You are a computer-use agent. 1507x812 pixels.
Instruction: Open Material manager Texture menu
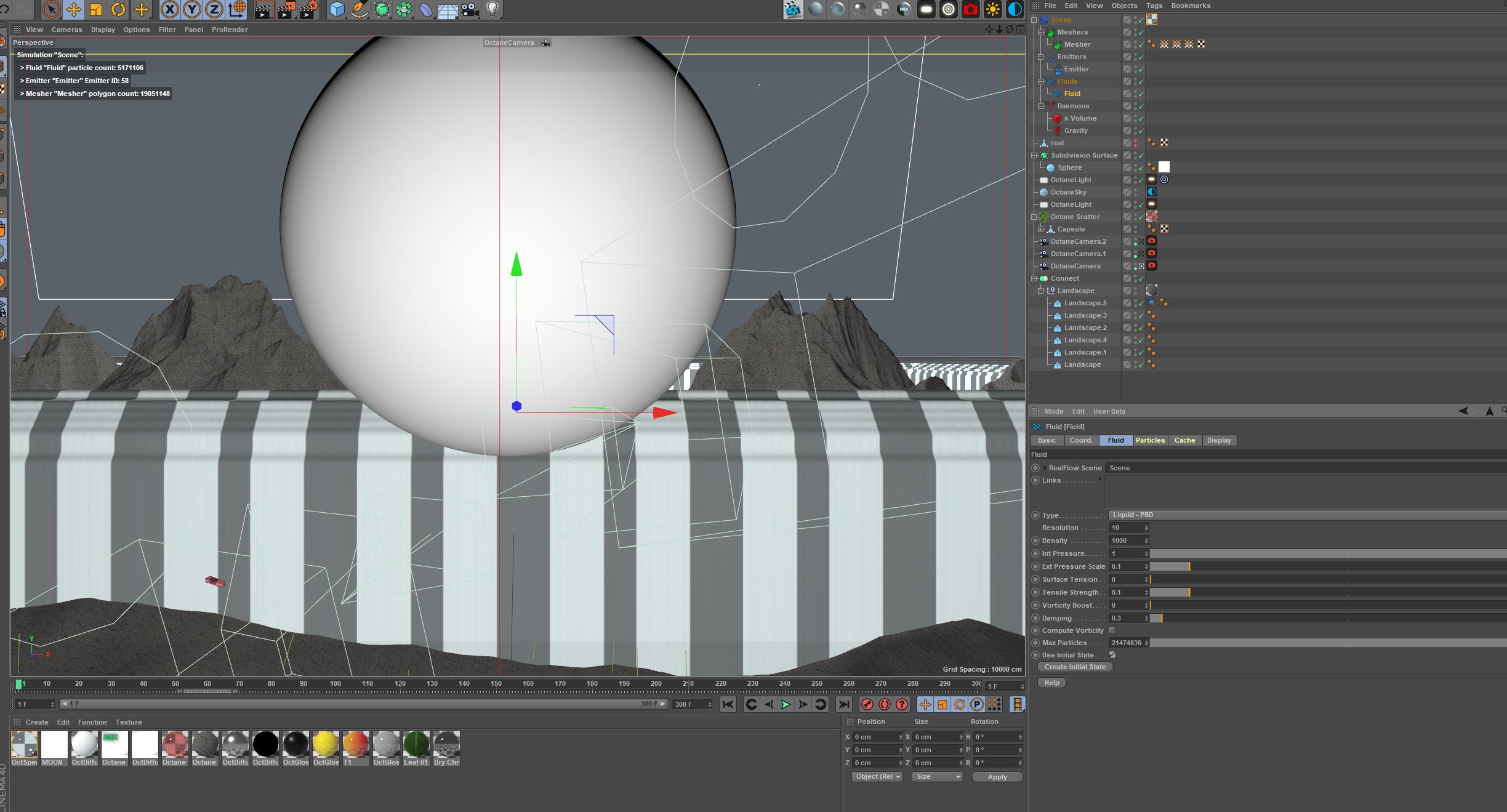point(129,722)
